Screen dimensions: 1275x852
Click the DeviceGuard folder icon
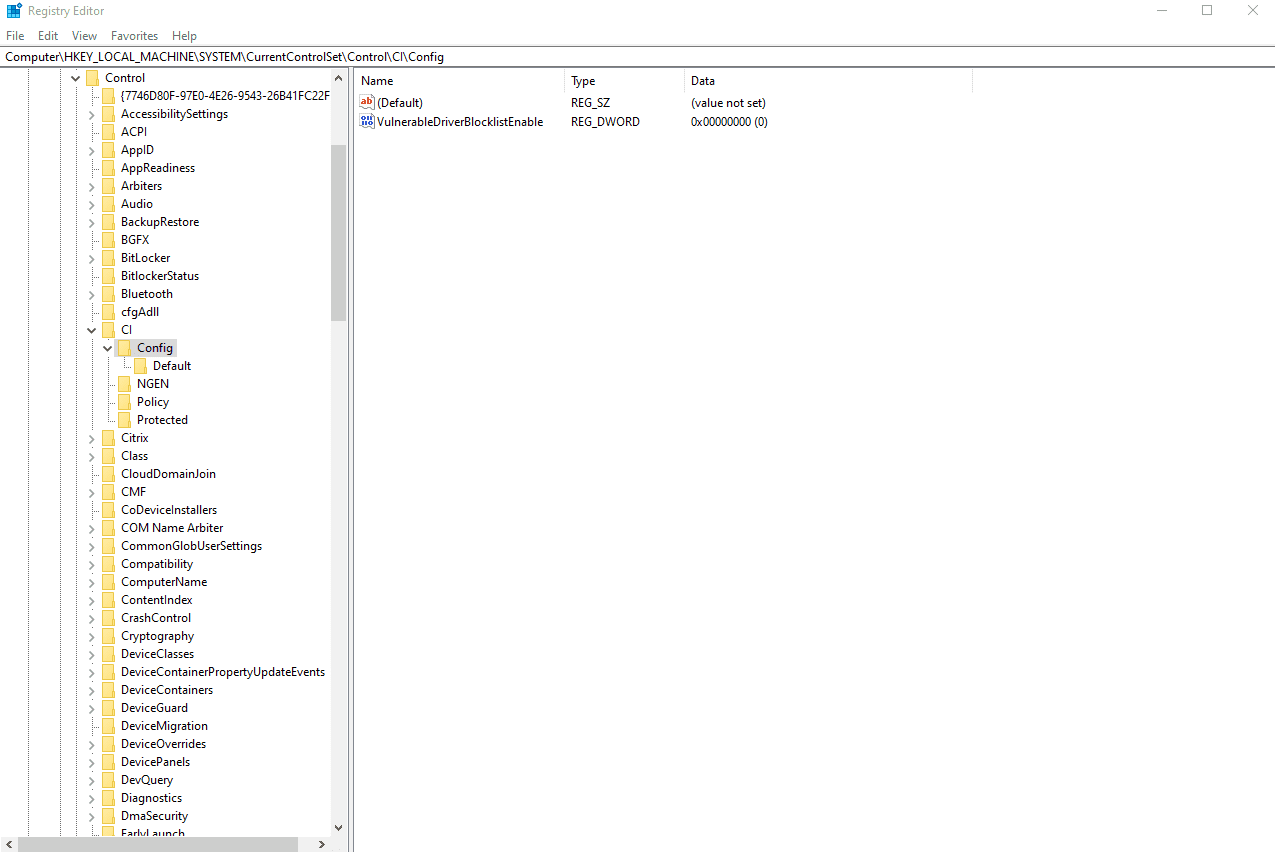[x=108, y=707]
